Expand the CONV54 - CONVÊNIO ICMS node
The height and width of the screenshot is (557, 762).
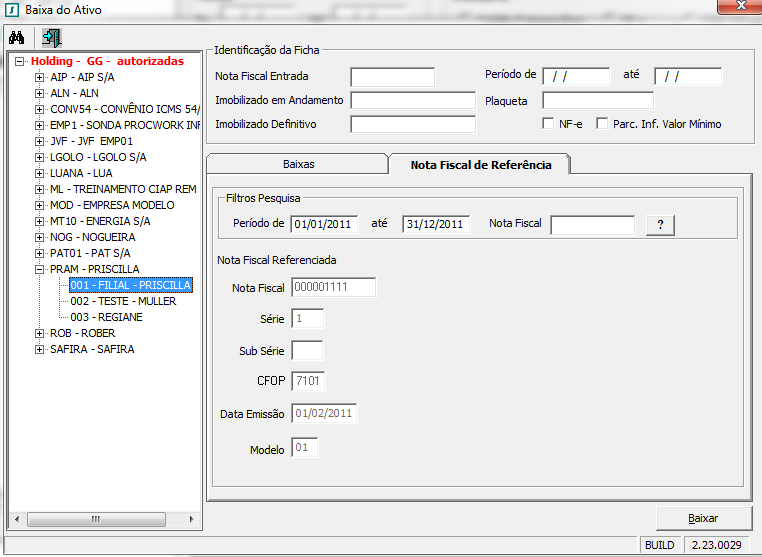39,109
